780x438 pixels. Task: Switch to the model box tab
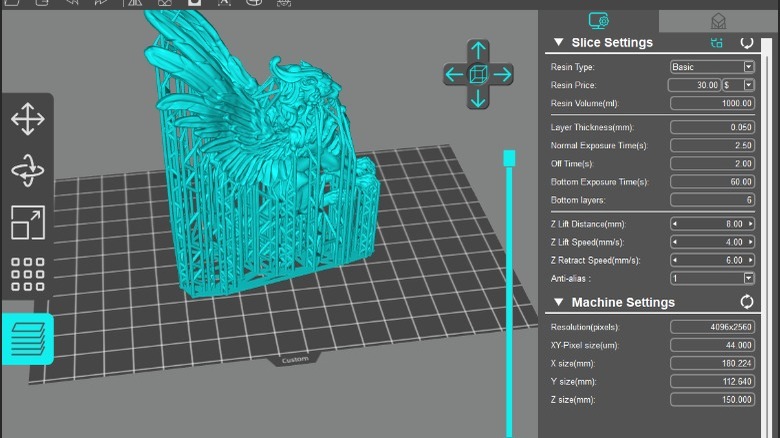tap(717, 21)
